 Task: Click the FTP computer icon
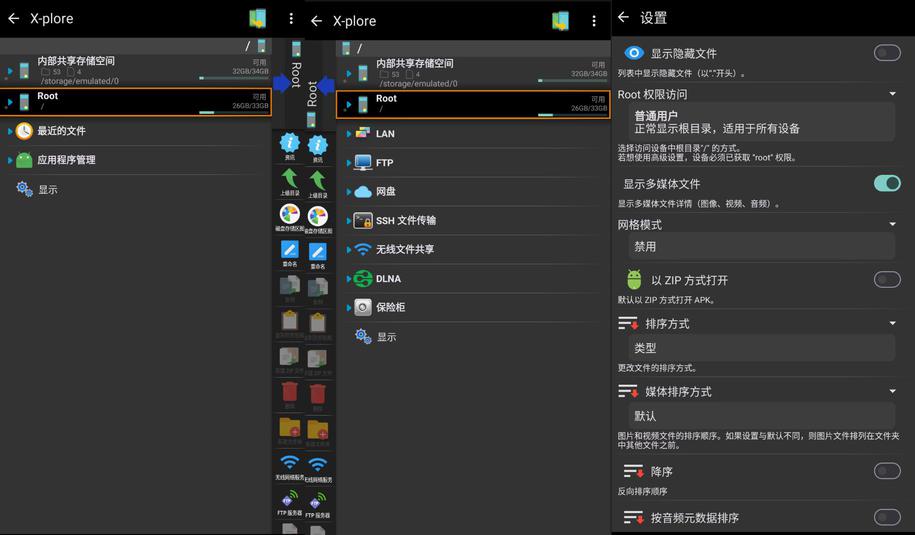coord(363,163)
